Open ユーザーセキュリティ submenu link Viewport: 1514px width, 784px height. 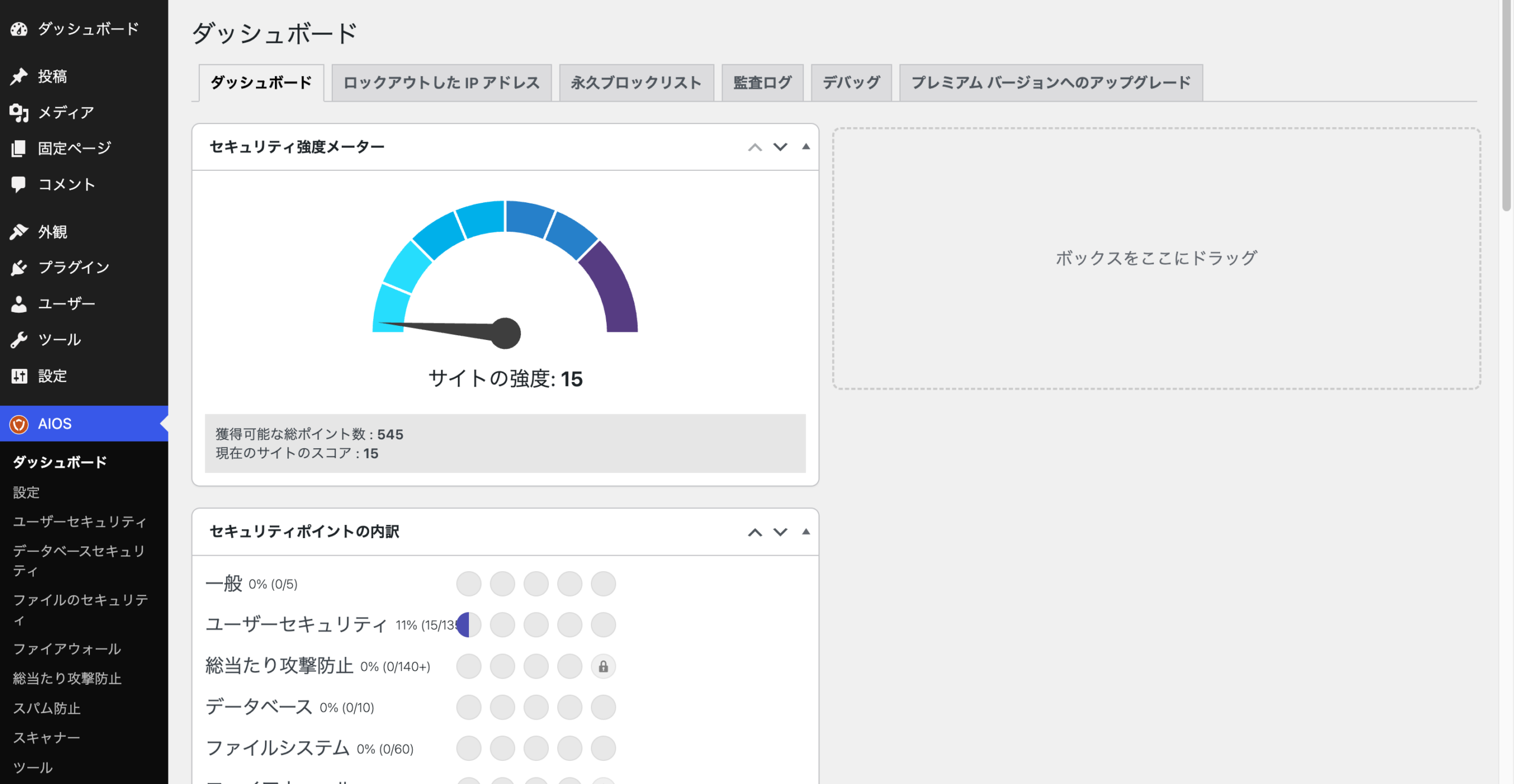(80, 521)
